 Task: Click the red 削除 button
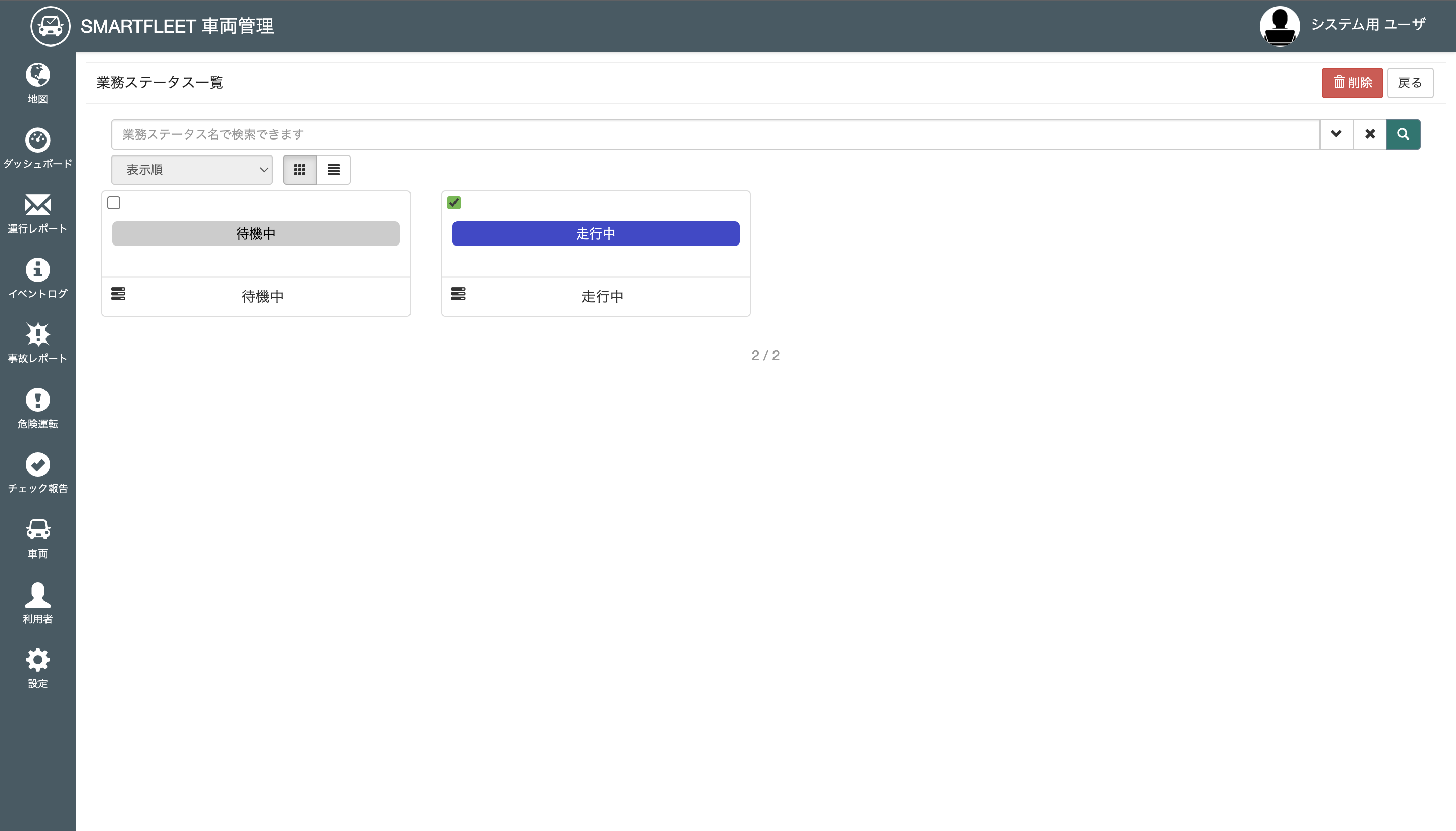tap(1351, 83)
